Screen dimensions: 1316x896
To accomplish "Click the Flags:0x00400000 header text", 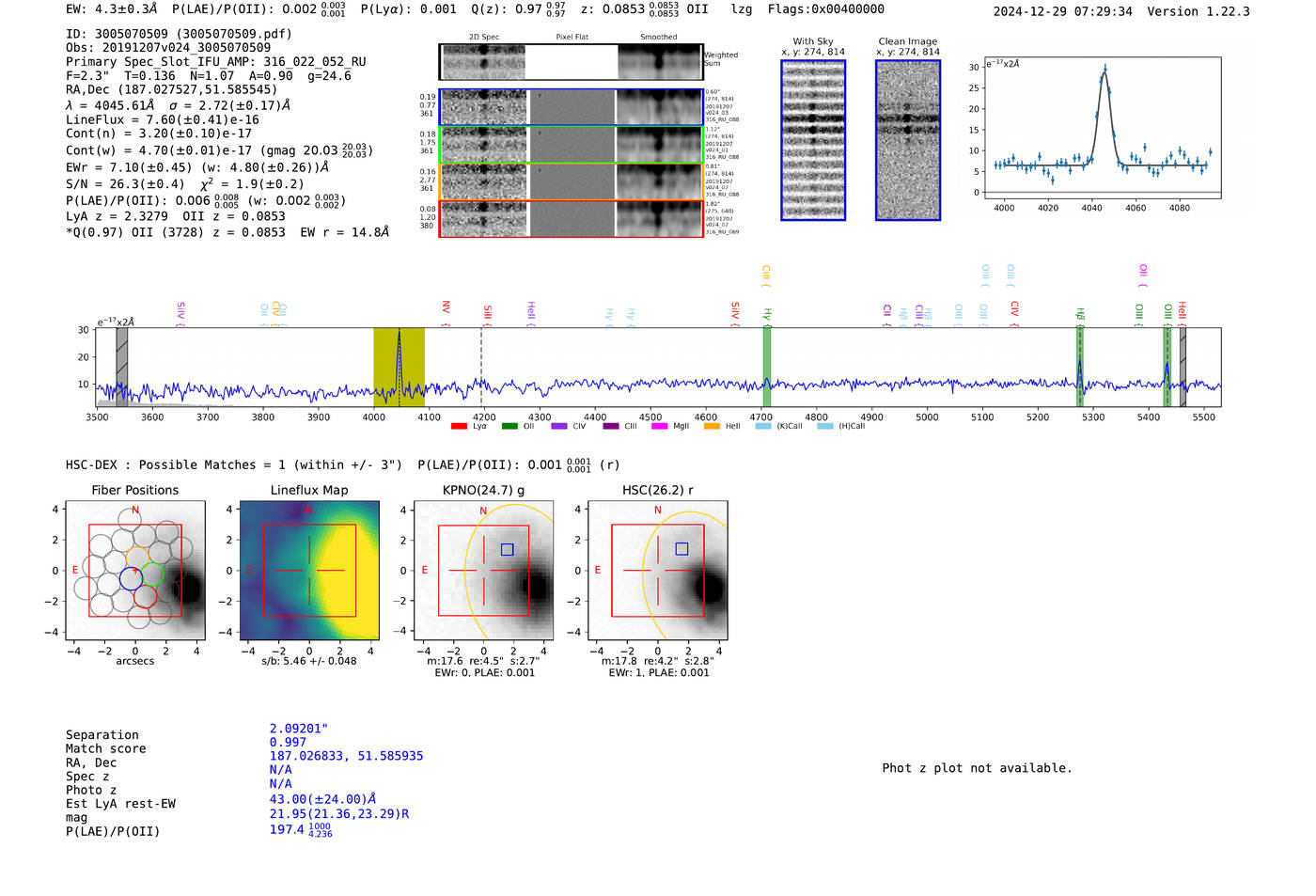I will click(825, 8).
